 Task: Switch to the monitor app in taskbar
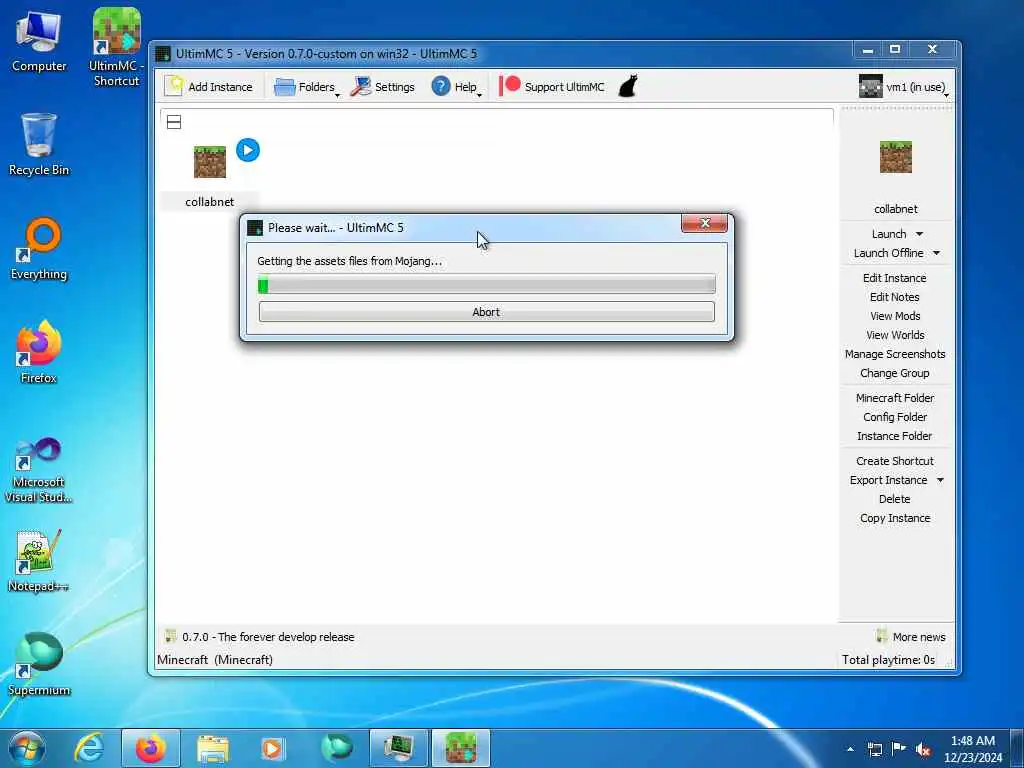(x=398, y=748)
